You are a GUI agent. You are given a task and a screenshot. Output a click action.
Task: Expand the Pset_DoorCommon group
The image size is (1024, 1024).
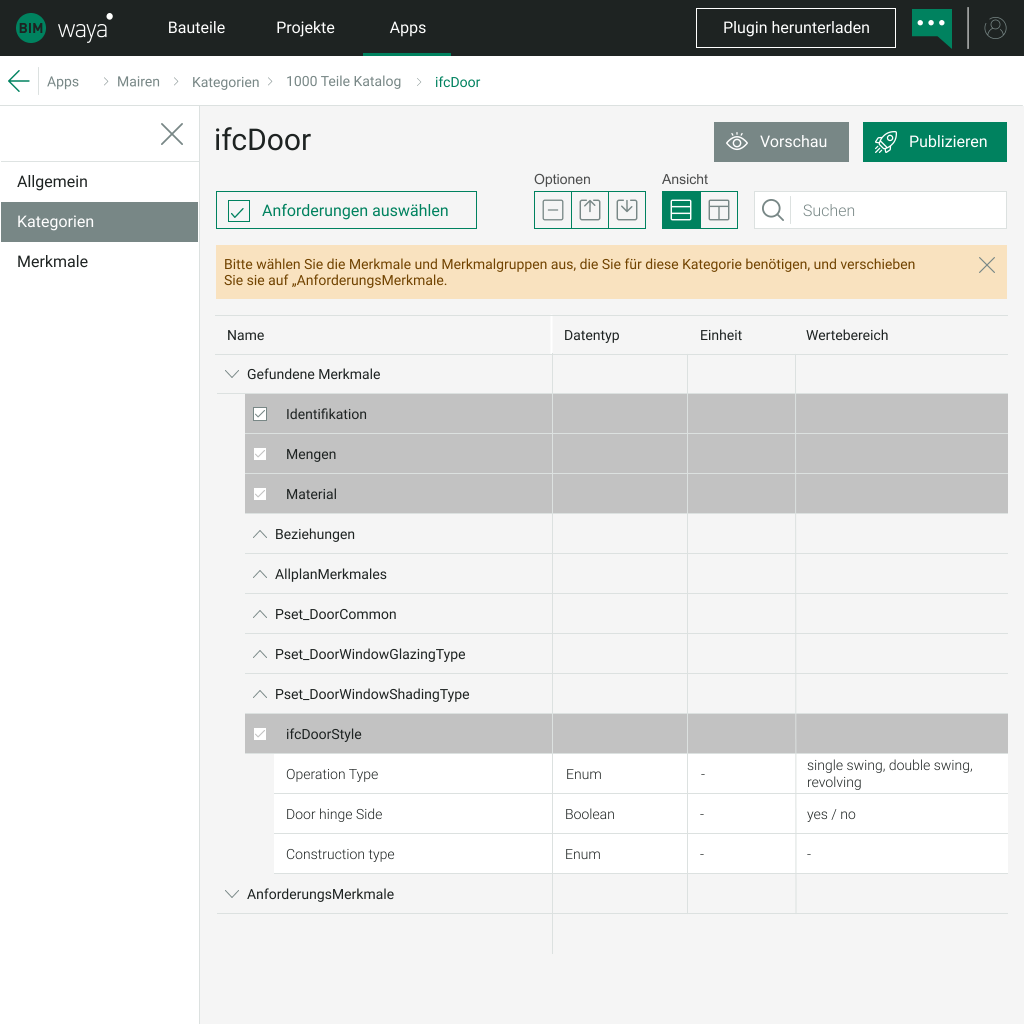click(260, 614)
